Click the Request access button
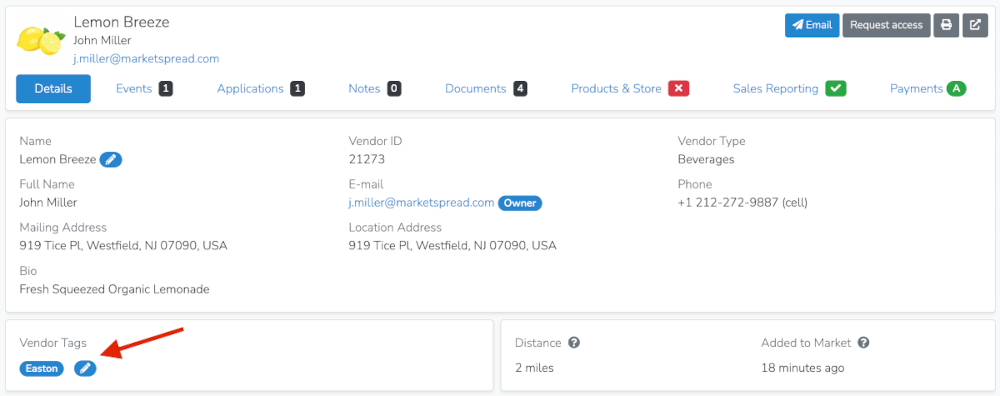This screenshot has width=1000, height=396. point(886,26)
